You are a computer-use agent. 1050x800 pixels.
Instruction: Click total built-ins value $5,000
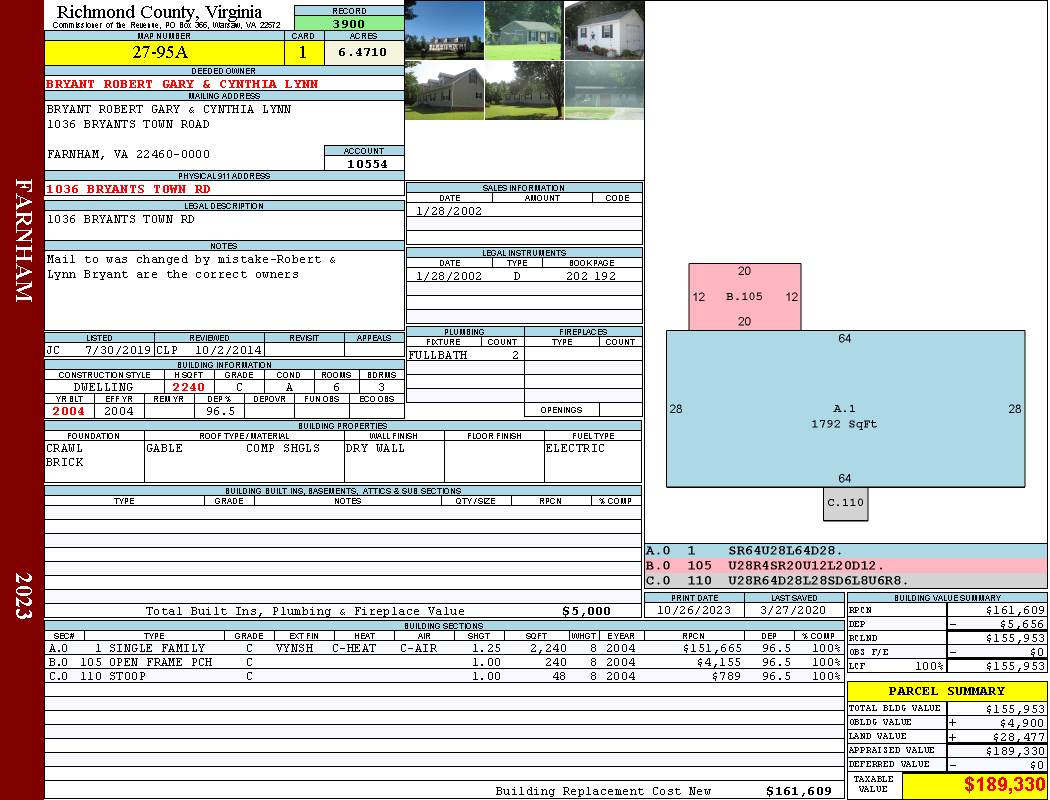[x=587, y=611]
